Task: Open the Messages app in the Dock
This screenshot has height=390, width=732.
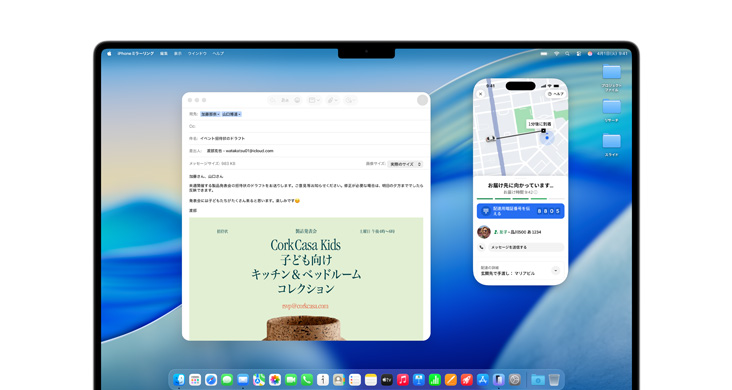Action: click(x=227, y=380)
